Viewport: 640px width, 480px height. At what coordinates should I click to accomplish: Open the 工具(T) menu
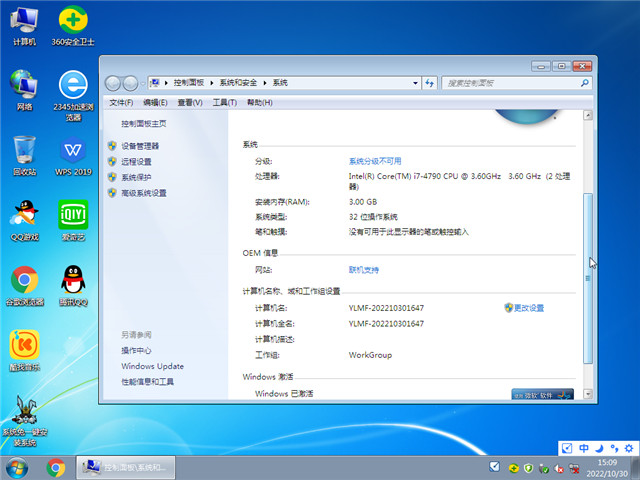click(x=224, y=103)
